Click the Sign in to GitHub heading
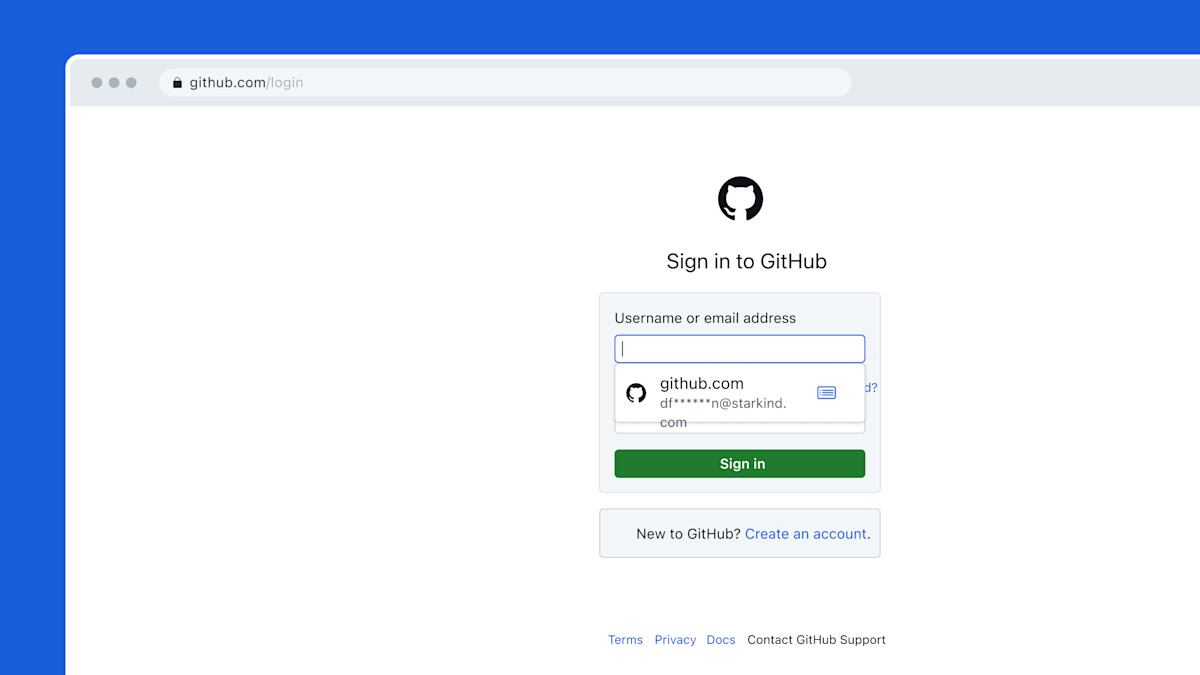The height and width of the screenshot is (675, 1200). coord(746,261)
